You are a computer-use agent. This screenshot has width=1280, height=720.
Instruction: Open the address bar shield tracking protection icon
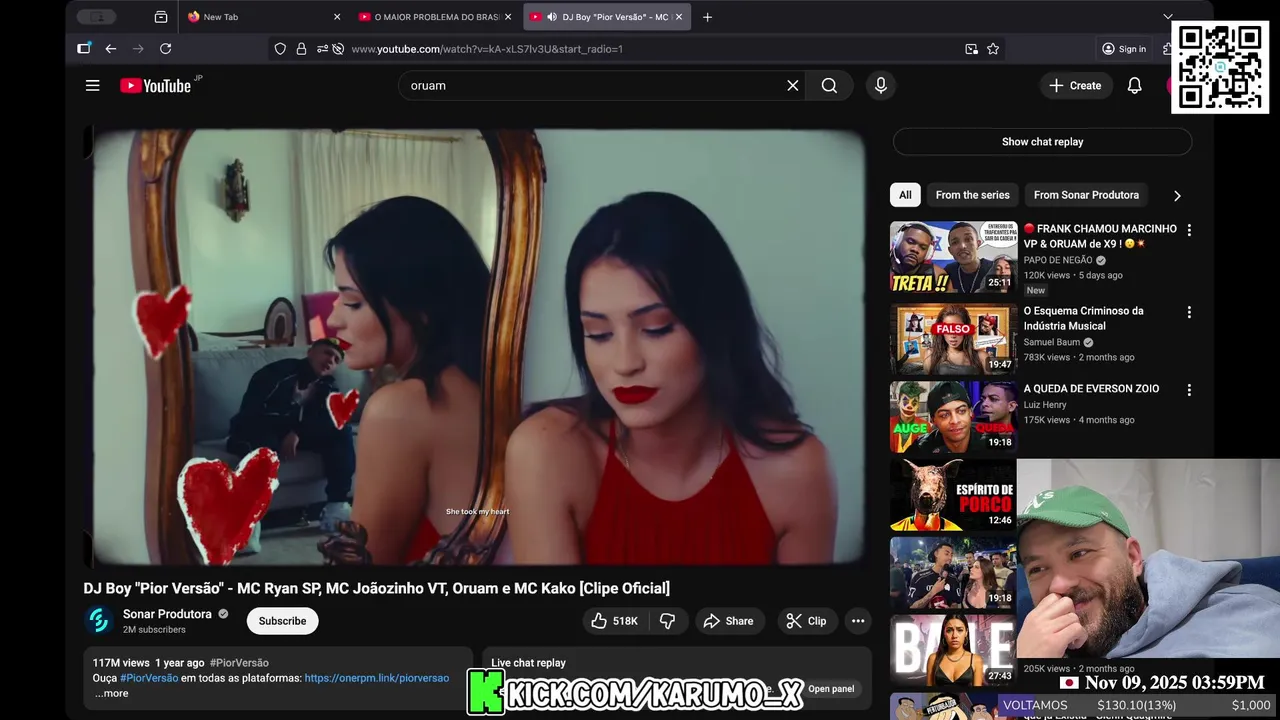280,49
